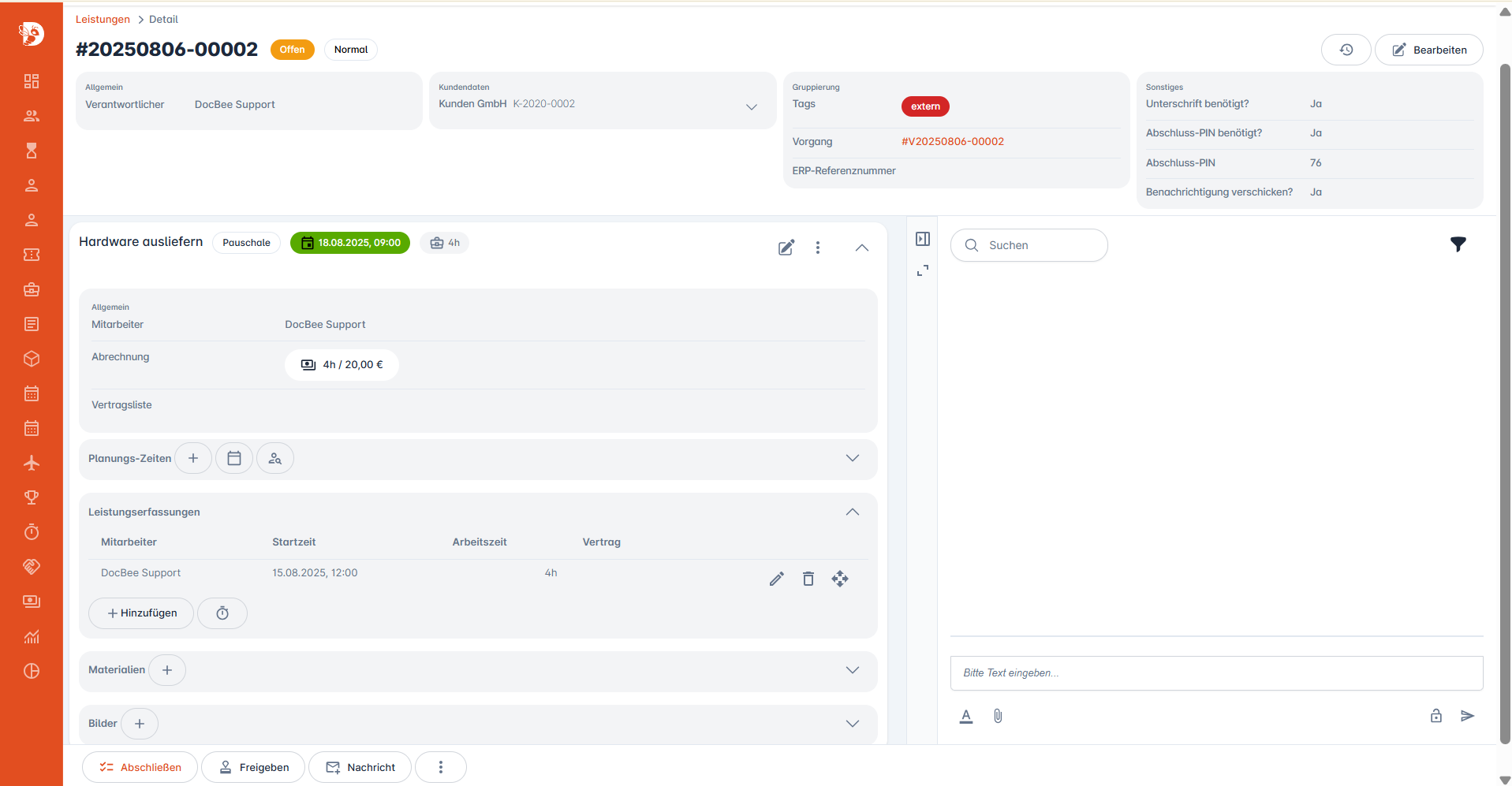Click the Freigeben button
This screenshot has height=786, width=1512.
point(253,767)
